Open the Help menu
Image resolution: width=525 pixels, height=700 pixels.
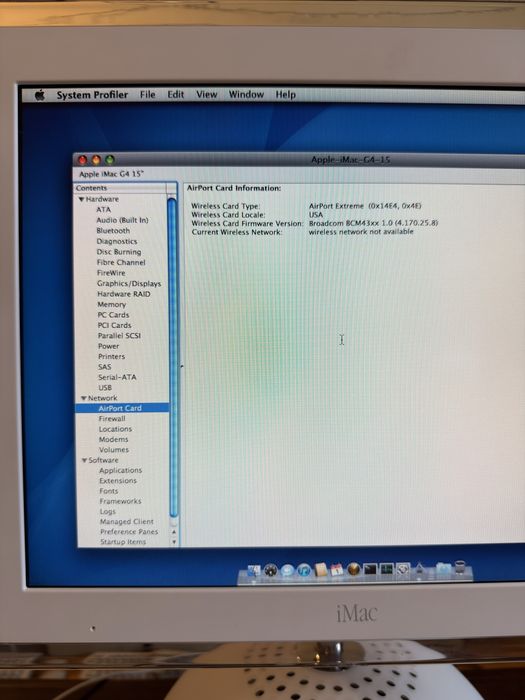point(285,95)
